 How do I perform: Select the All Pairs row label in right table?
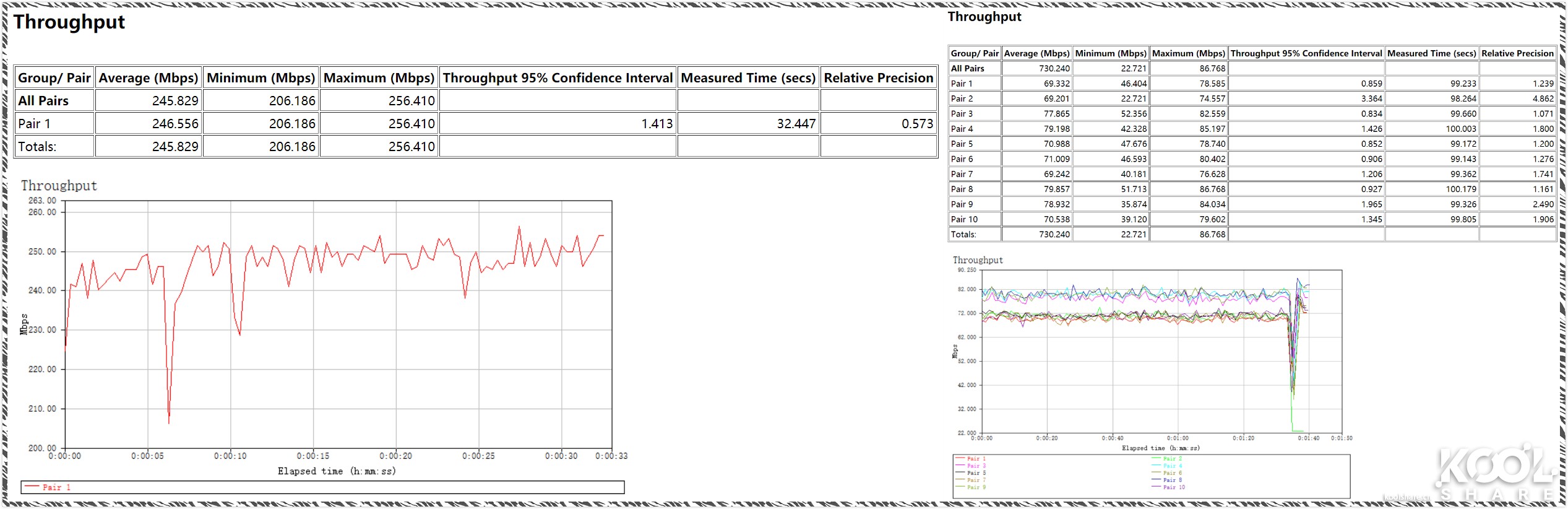967,69
